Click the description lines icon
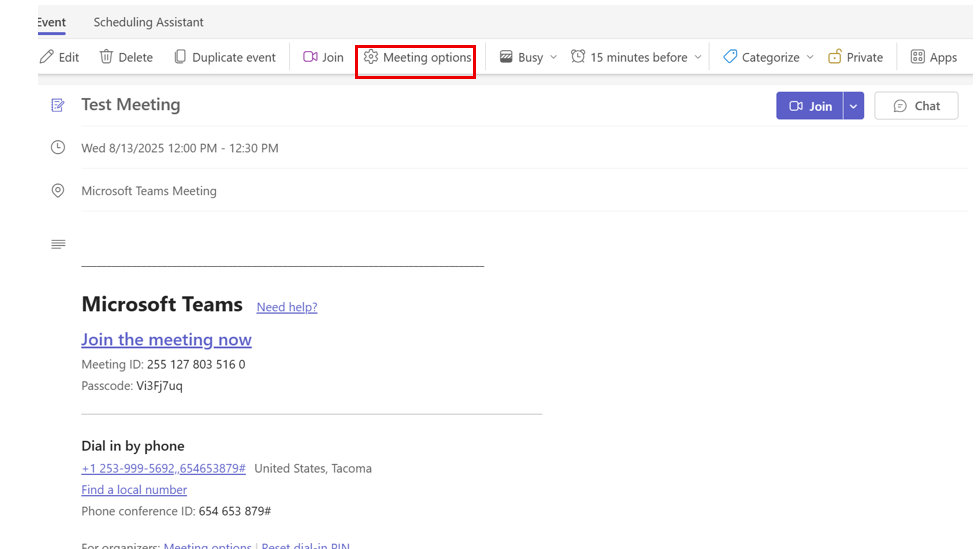Image resolution: width=976 pixels, height=549 pixels. click(58, 244)
